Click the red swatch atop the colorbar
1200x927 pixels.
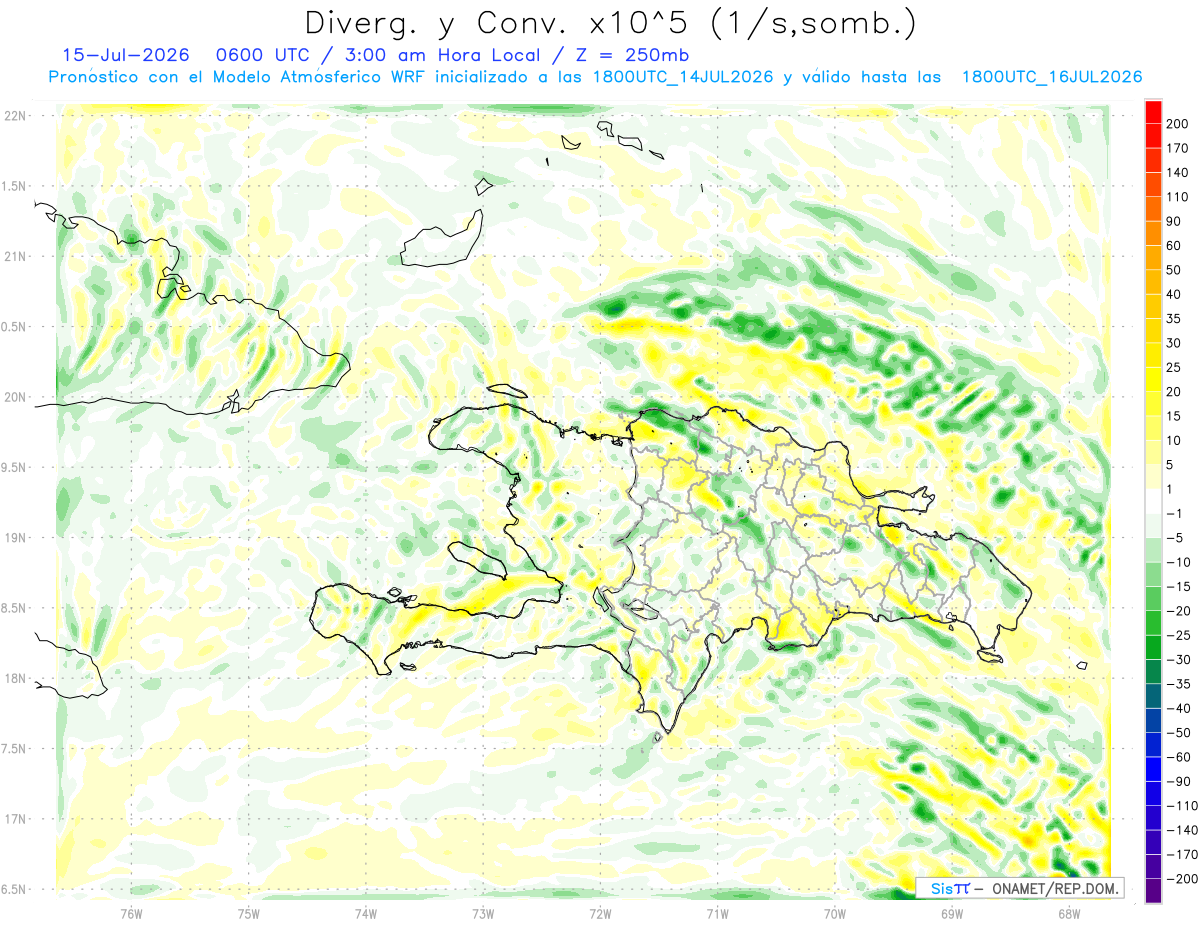point(1154,111)
